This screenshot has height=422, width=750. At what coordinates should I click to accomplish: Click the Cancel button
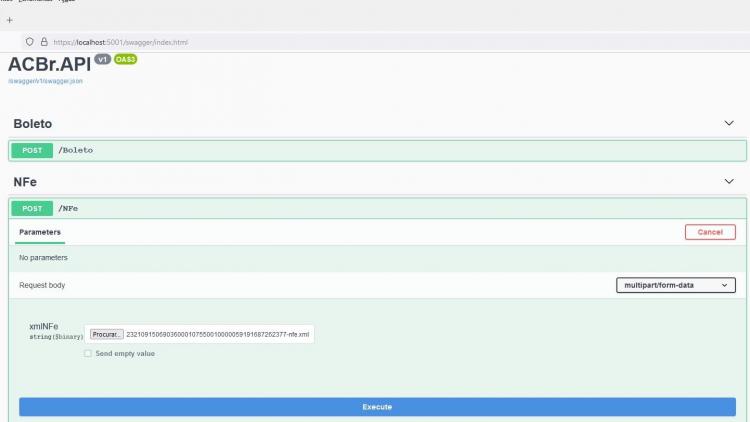pos(710,232)
